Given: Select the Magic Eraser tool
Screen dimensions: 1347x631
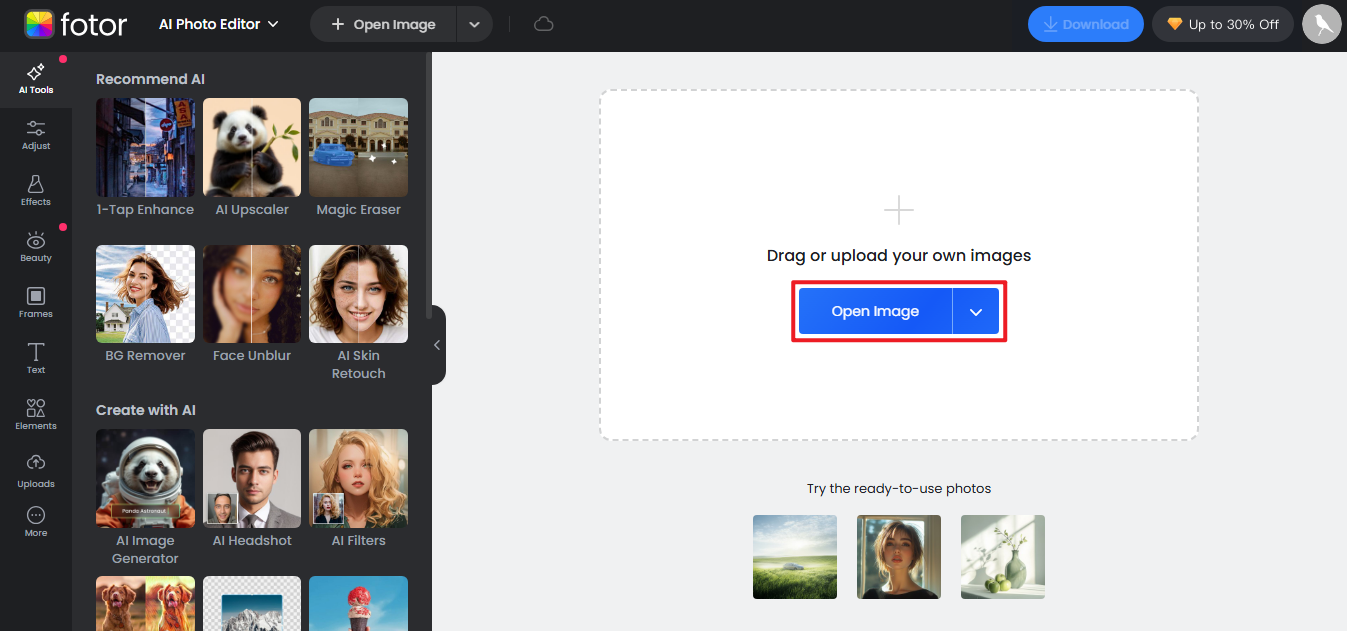Looking at the screenshot, I should tap(358, 158).
